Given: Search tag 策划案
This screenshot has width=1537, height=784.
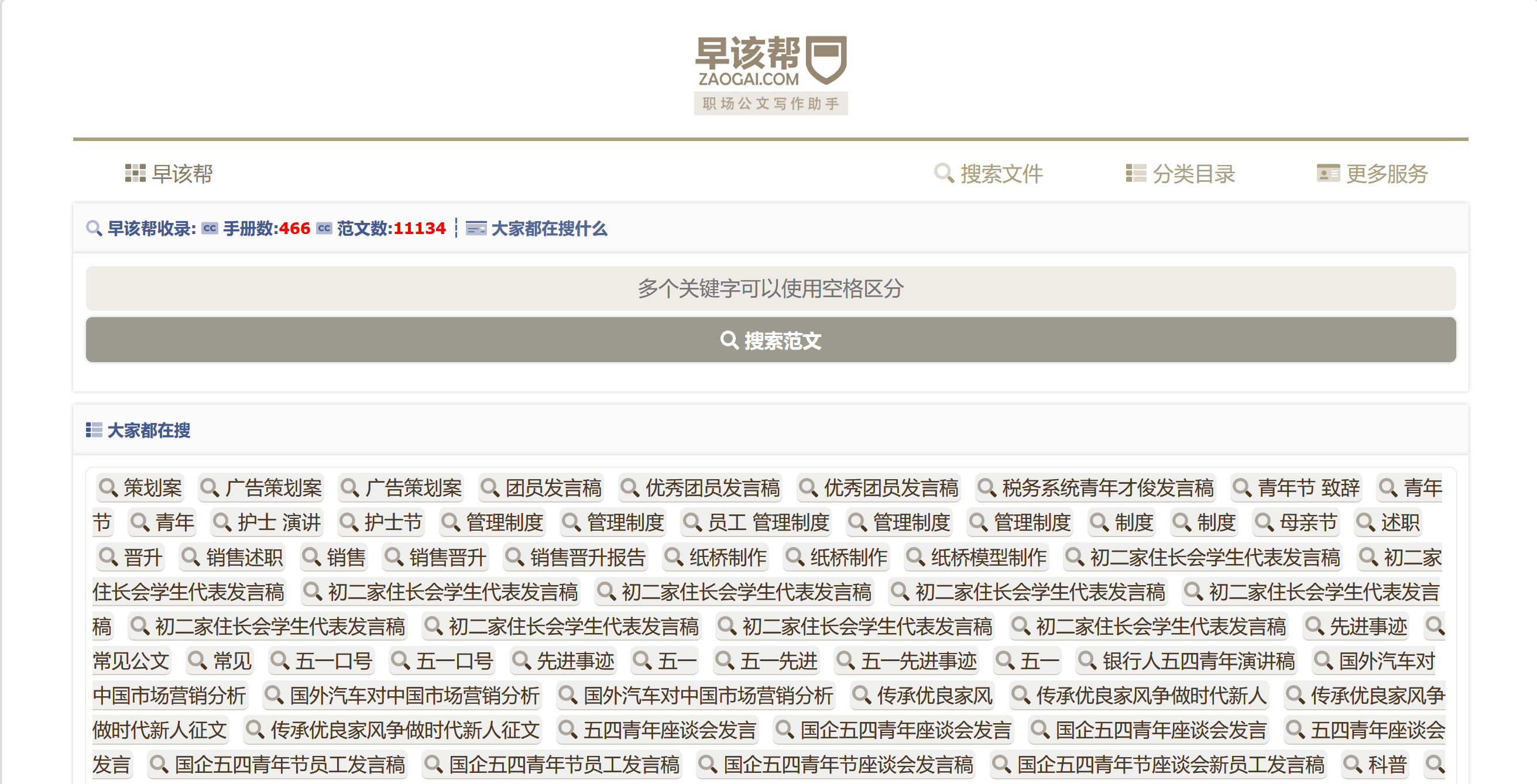Looking at the screenshot, I should click(x=141, y=488).
